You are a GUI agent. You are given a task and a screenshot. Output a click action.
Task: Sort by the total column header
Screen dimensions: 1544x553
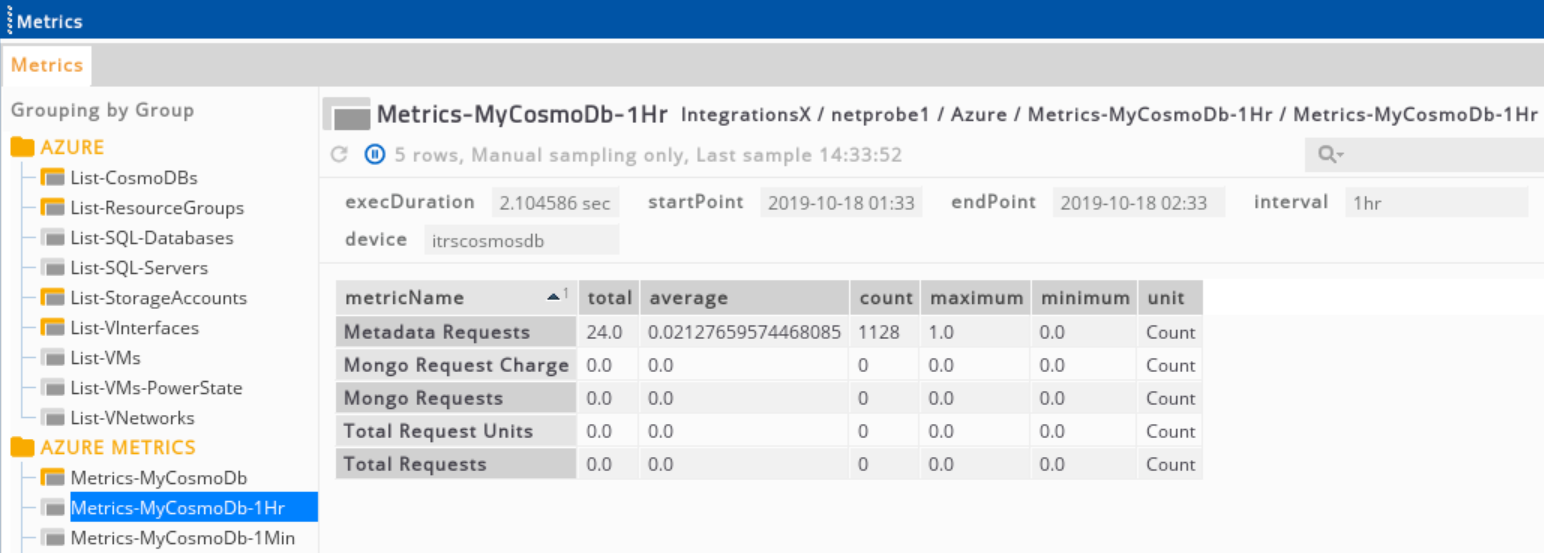tap(609, 298)
